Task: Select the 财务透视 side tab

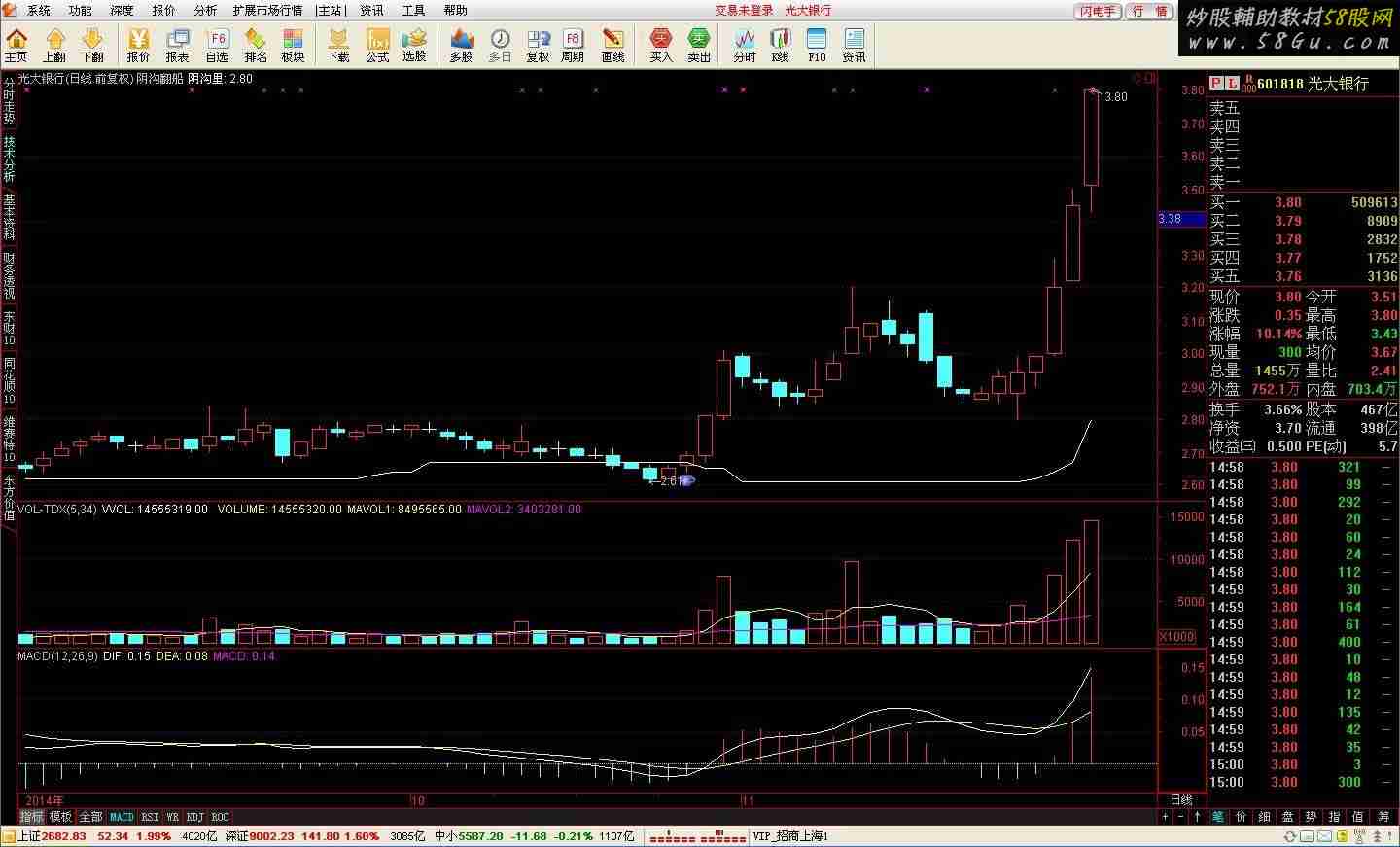Action: (9, 275)
